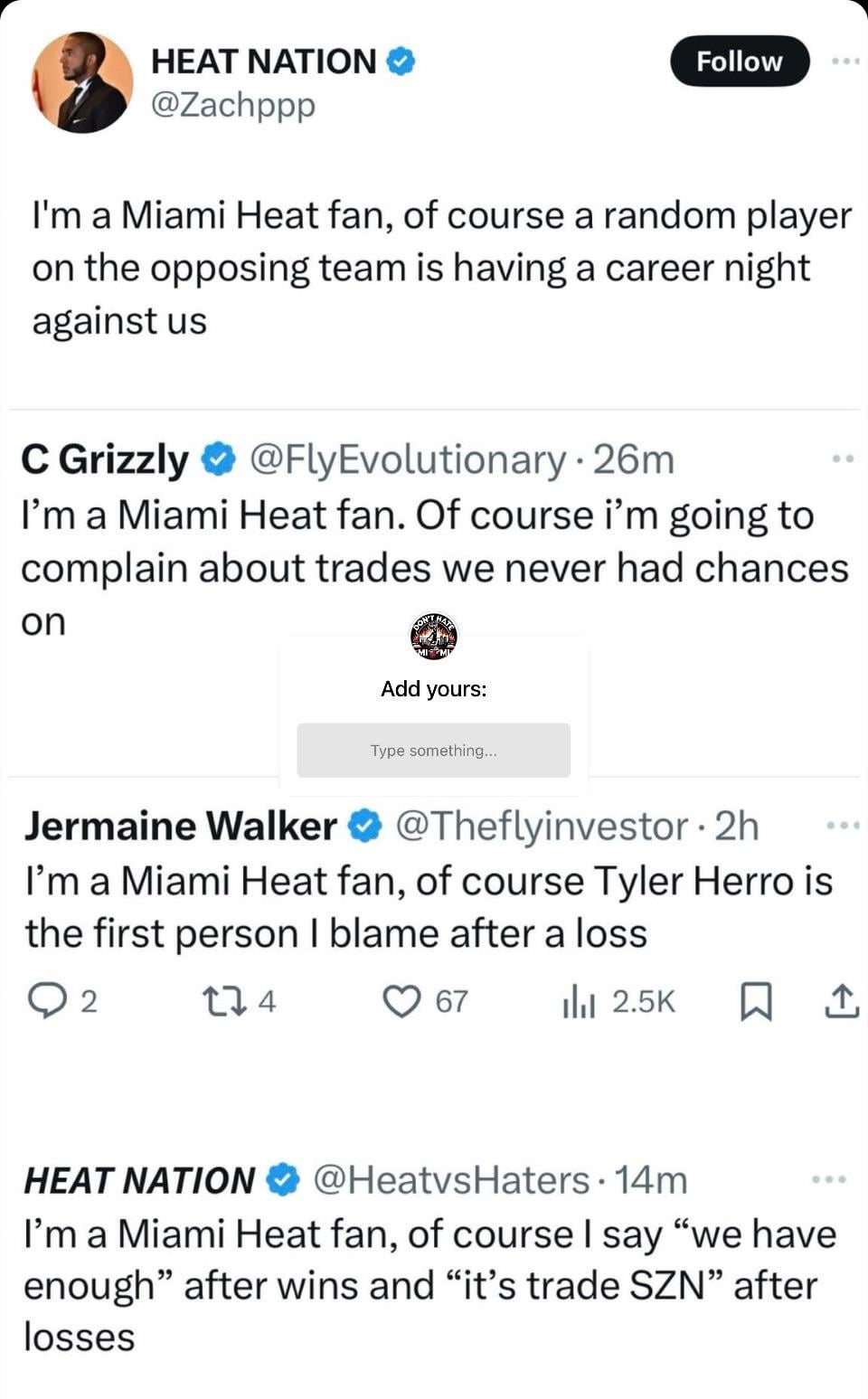Open the @FlyEvolutionary profile handle
Screen dimensions: 868x1399
pos(407,459)
